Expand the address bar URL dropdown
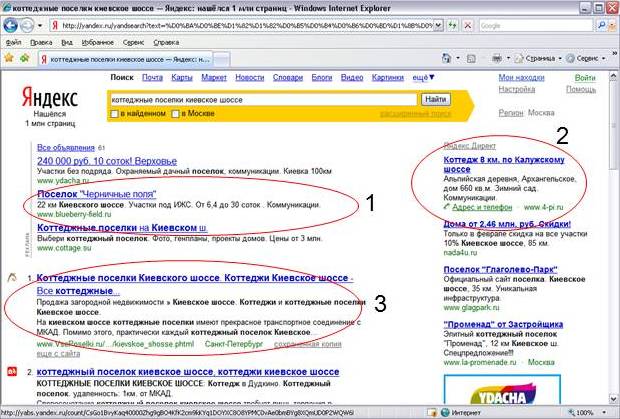Screen dimensions: 620x419 pyautogui.click(x=438, y=26)
